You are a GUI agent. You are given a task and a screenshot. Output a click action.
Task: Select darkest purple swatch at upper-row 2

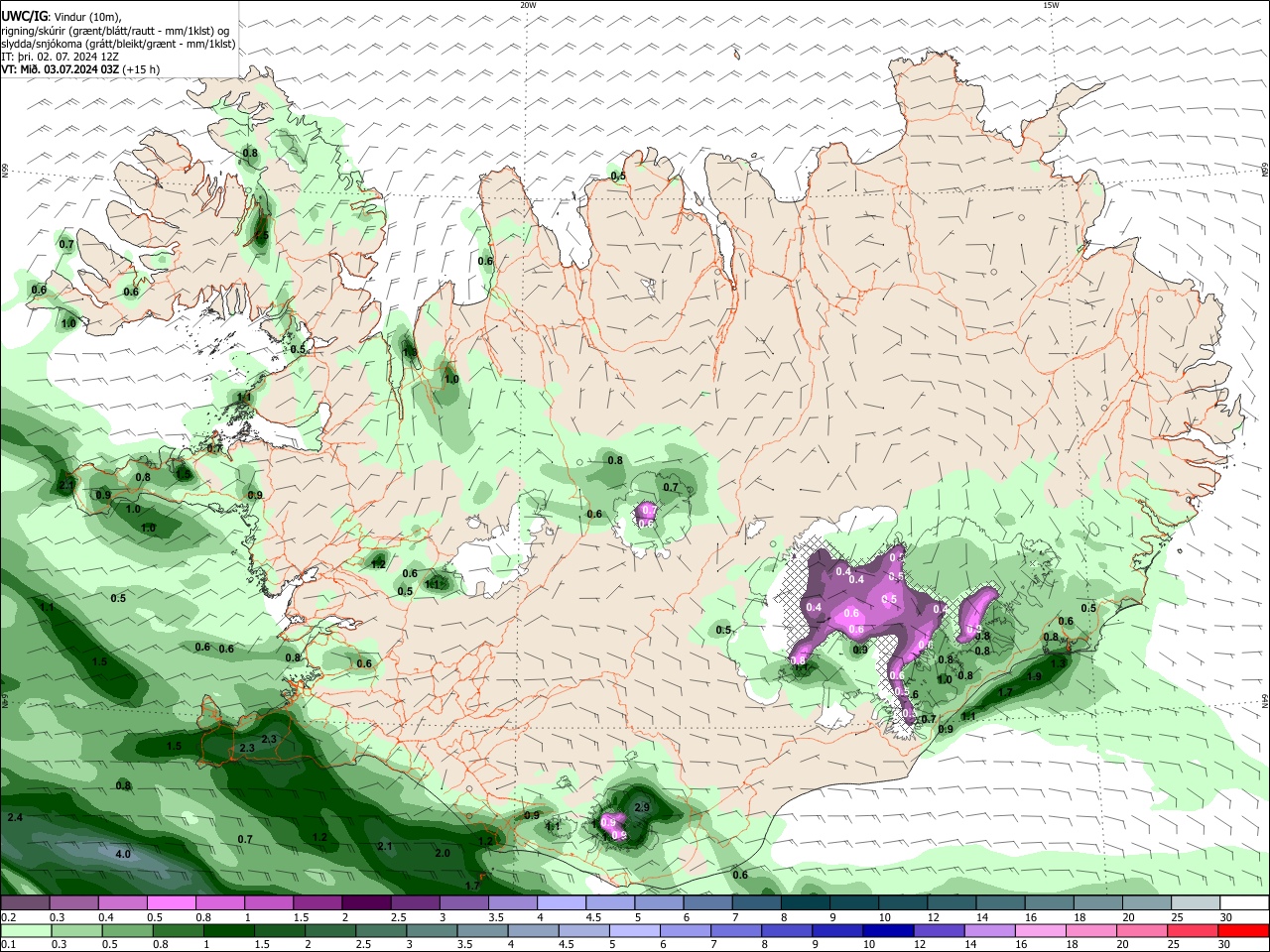click(x=366, y=902)
